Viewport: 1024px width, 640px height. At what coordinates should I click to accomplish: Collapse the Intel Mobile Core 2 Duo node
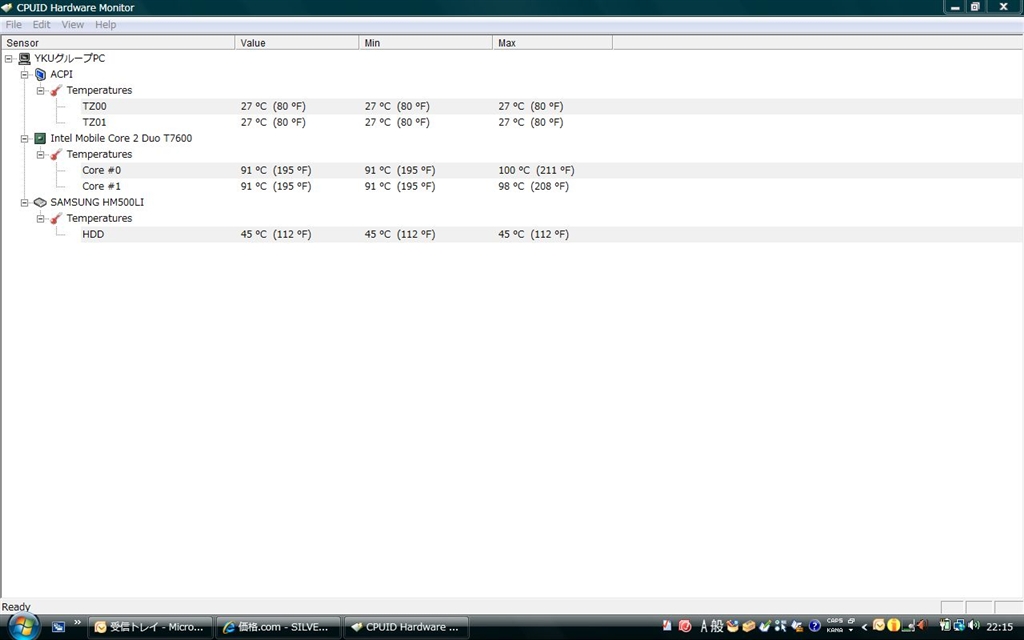24,138
